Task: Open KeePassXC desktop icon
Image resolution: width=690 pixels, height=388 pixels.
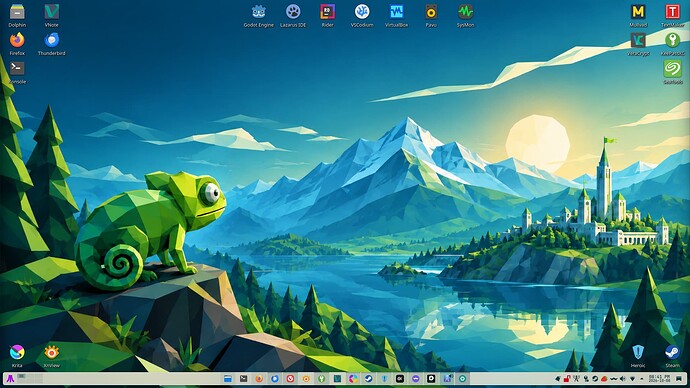Action: (x=672, y=43)
